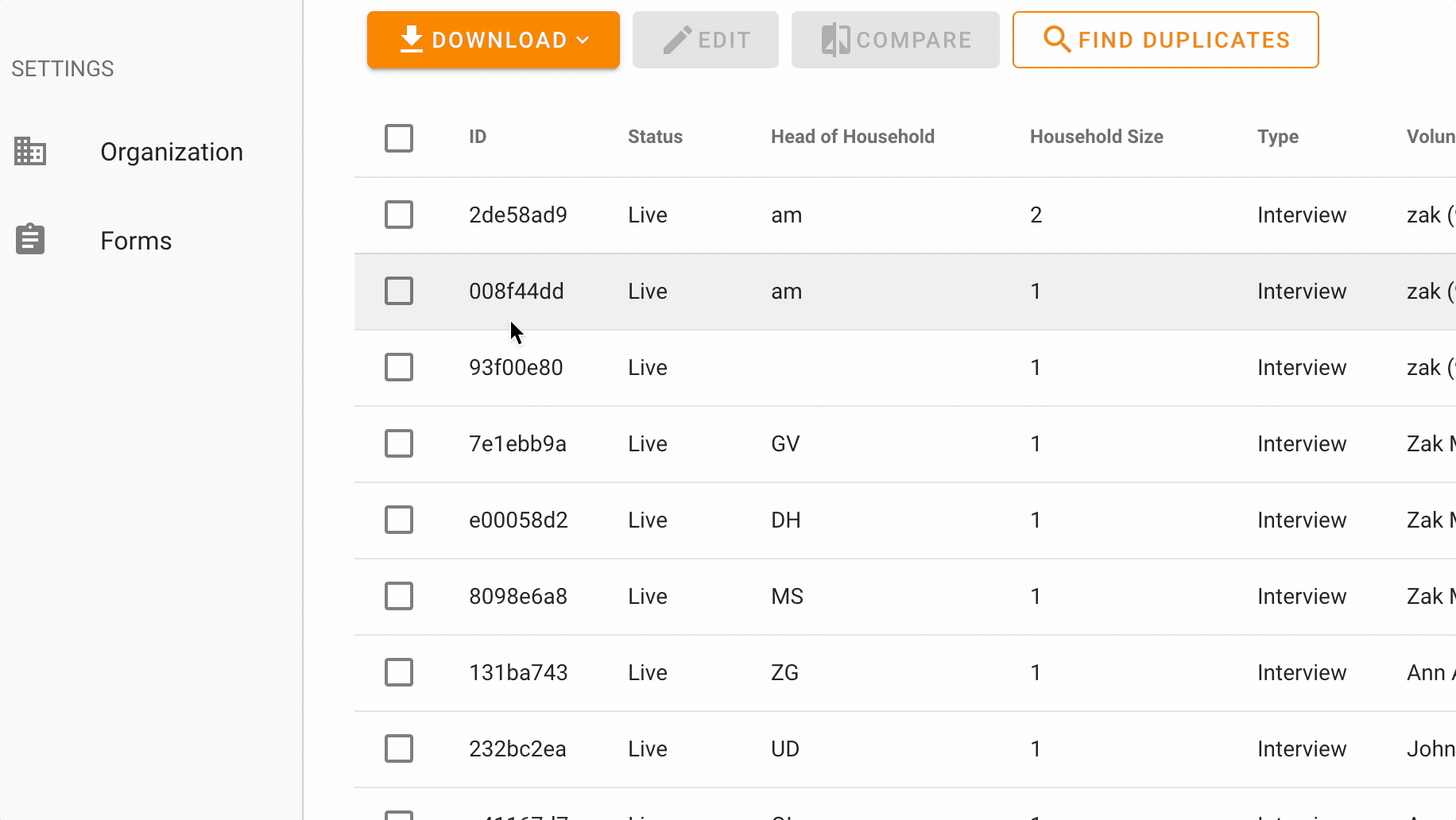This screenshot has height=820, width=1456.
Task: Click the Compare button label
Action: [914, 40]
